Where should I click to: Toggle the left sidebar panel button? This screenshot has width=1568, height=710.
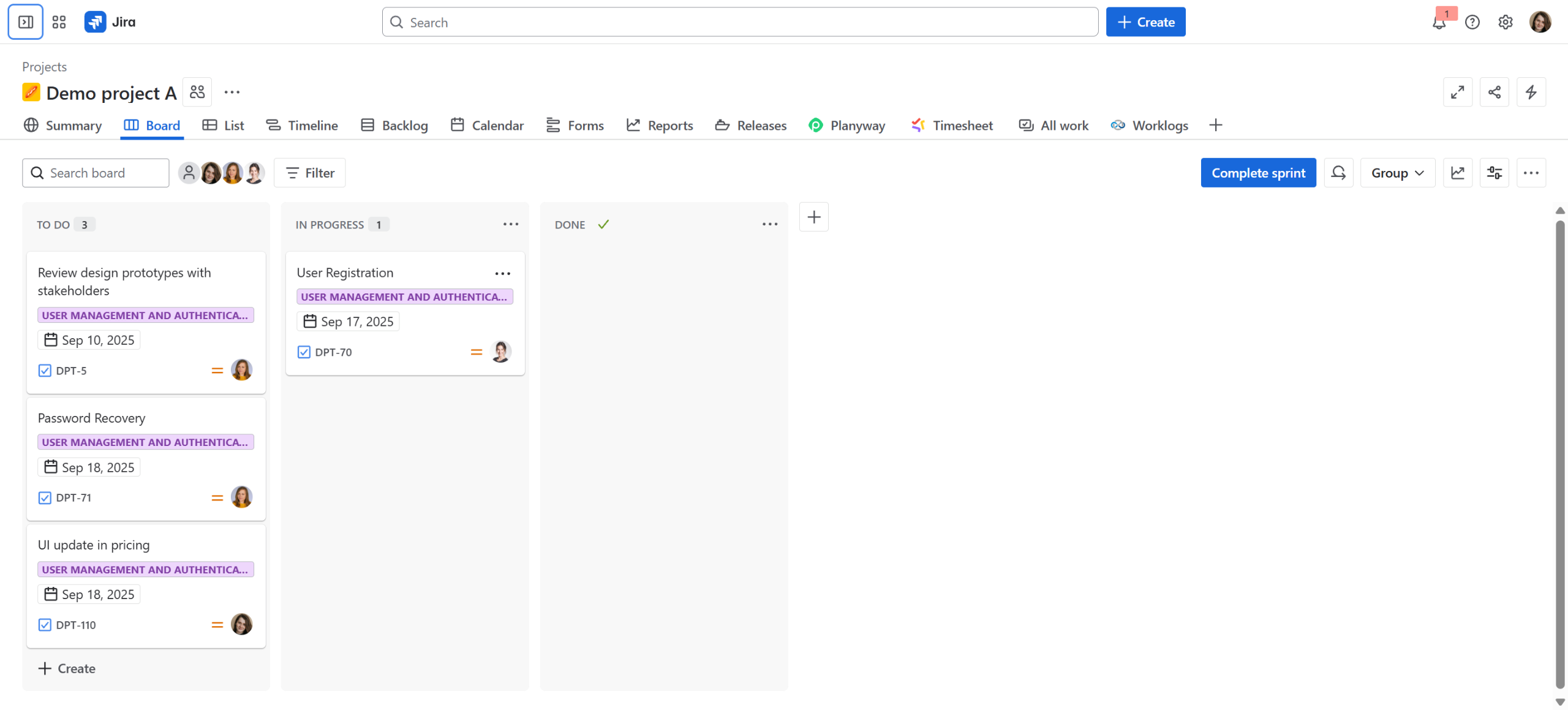(x=25, y=22)
